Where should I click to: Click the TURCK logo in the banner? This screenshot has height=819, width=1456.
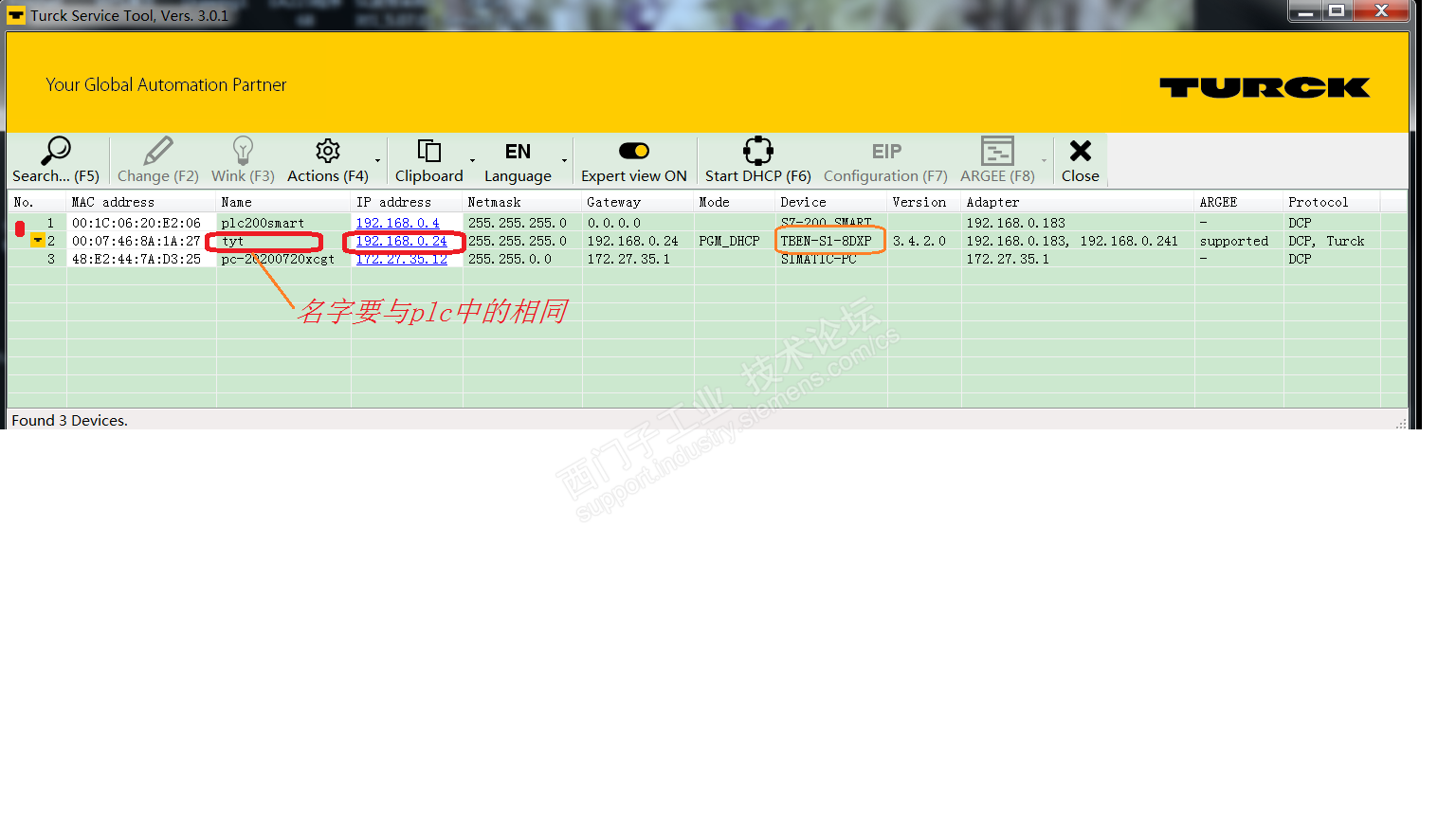[1265, 87]
